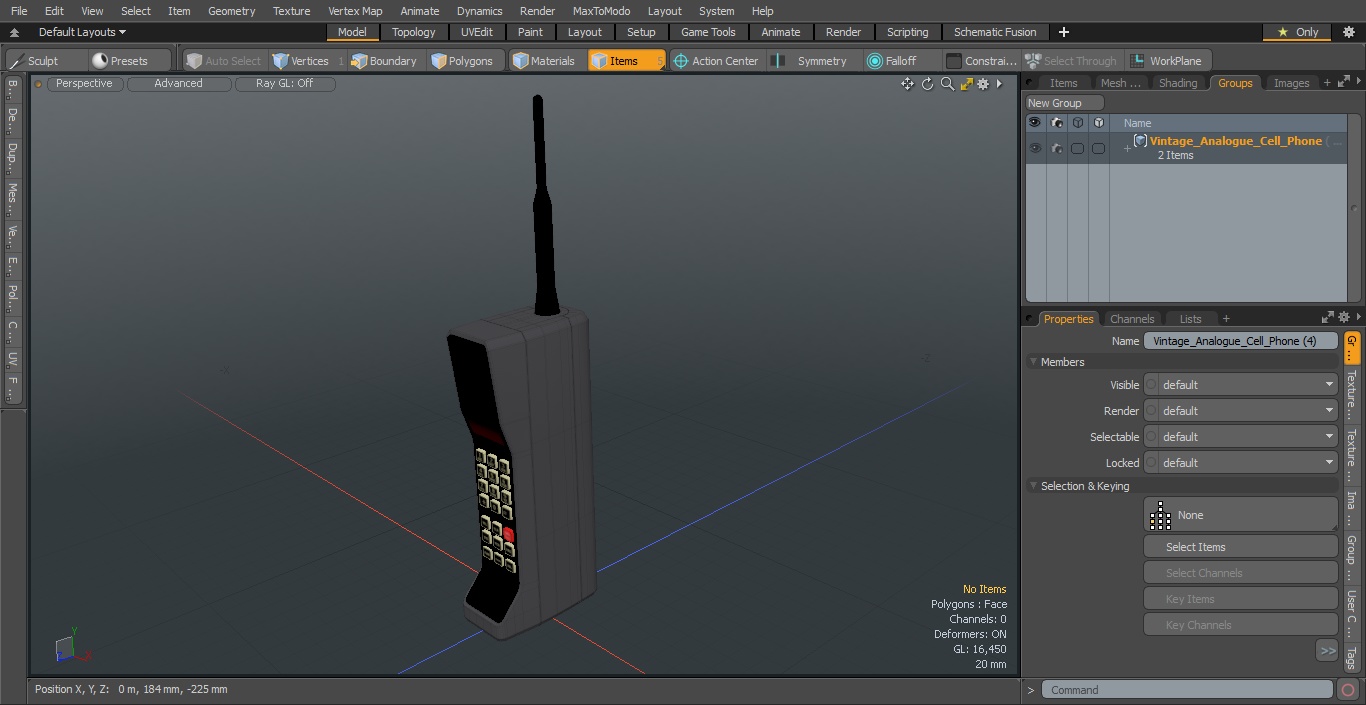Viewport: 1366px width, 705px height.
Task: Click the New Group button
Action: 1065,103
